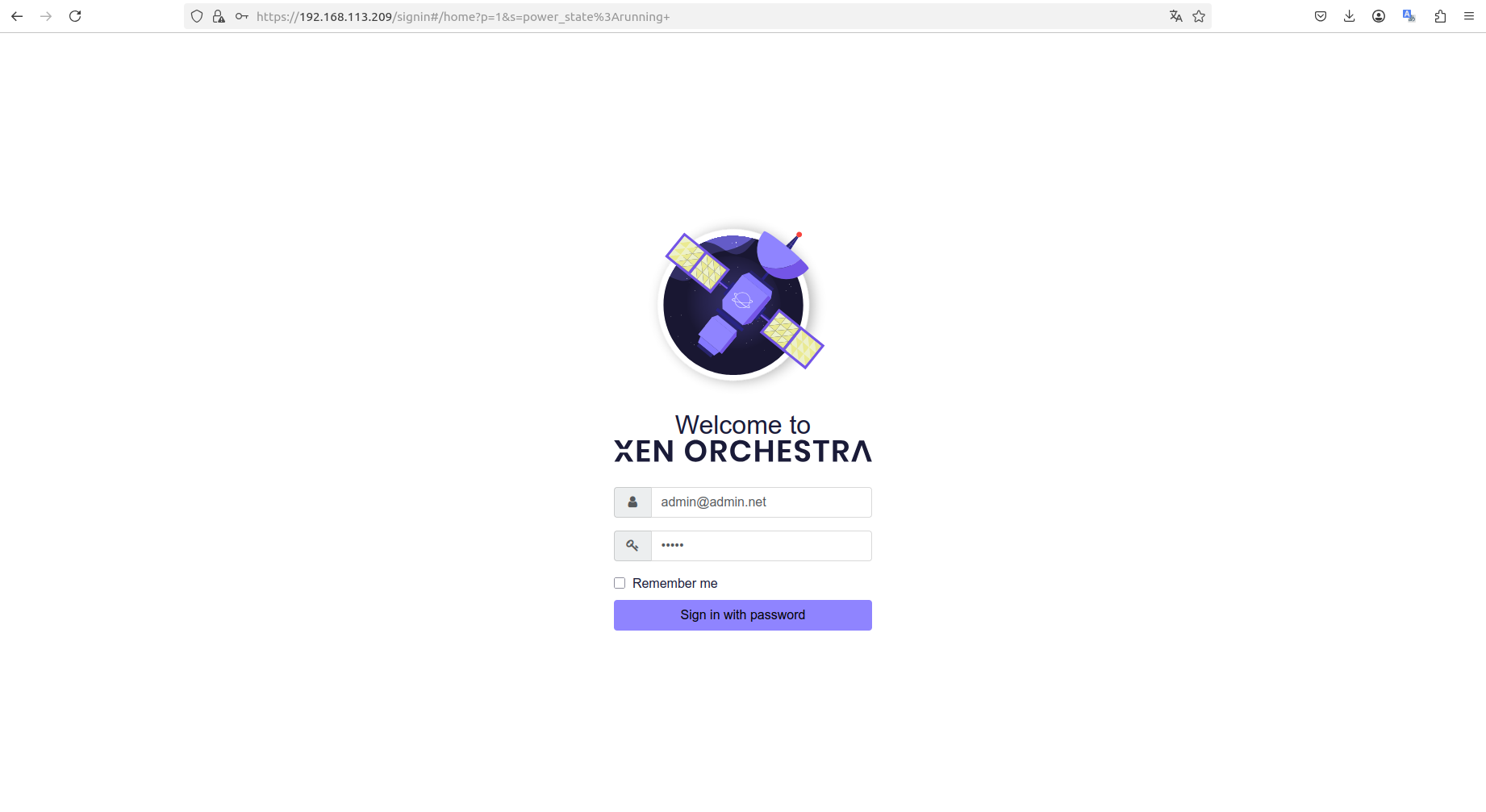The height and width of the screenshot is (812, 1486).
Task: Focus the password input field
Action: click(761, 546)
